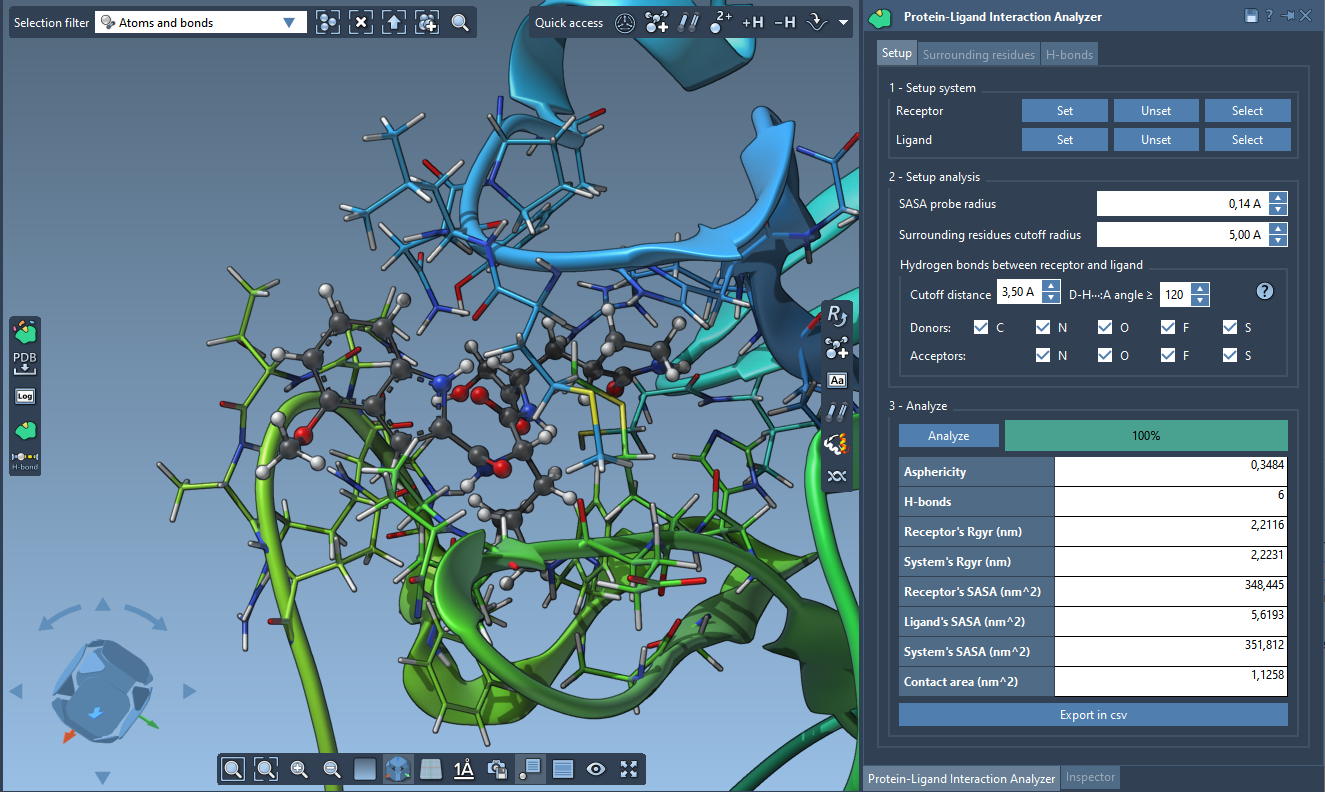Click the remove hydrogens −H icon
This screenshot has height=792, width=1325.
785,22
